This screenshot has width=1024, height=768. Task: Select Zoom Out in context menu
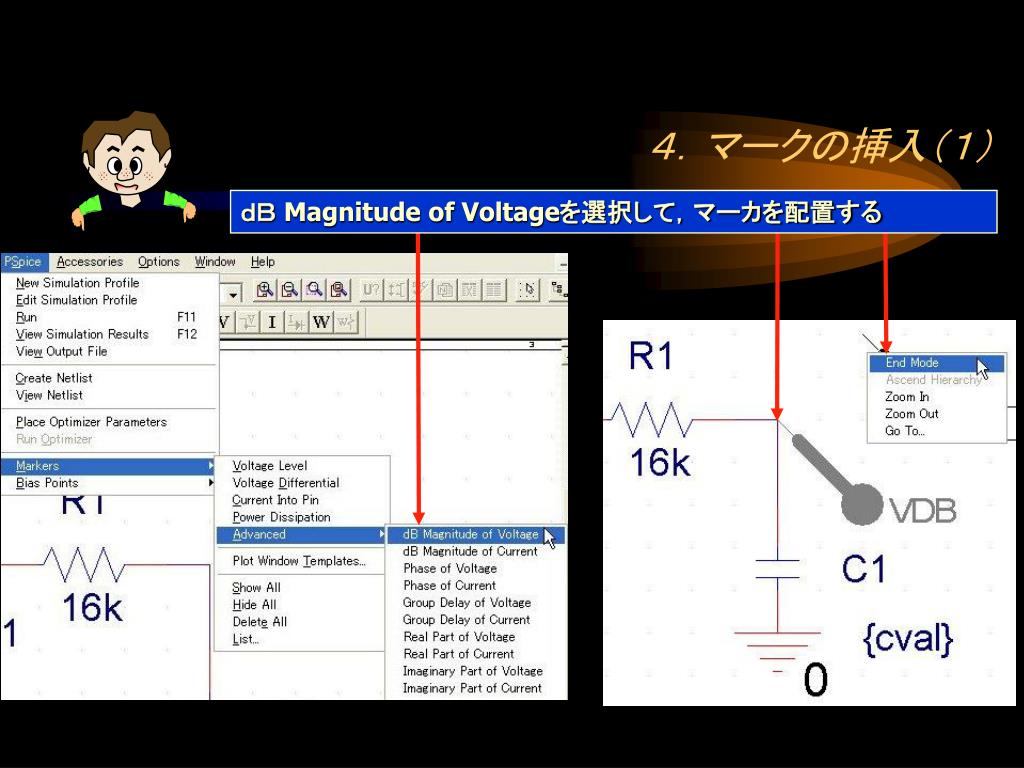936,413
